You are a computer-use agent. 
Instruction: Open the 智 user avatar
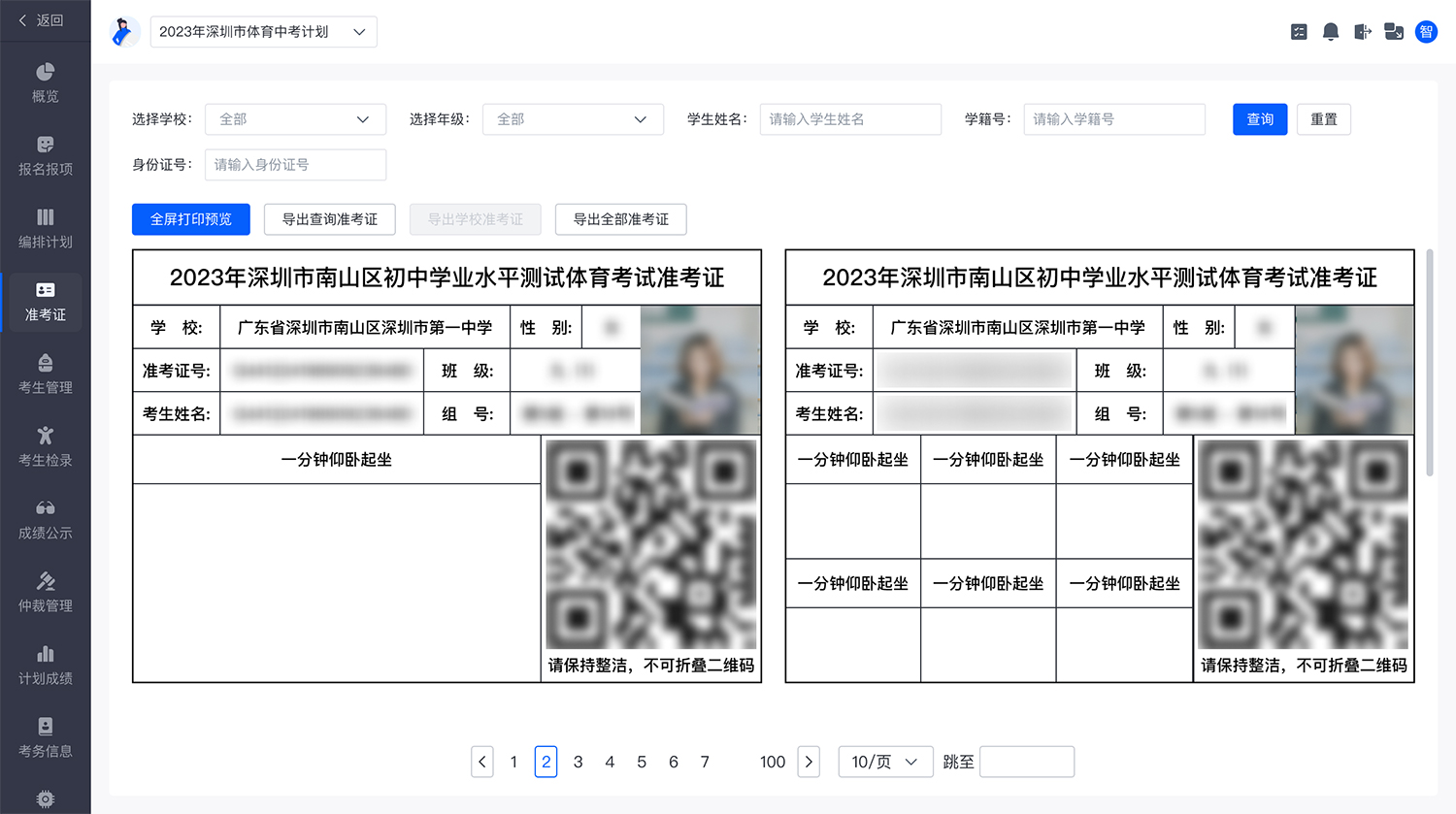pyautogui.click(x=1426, y=32)
